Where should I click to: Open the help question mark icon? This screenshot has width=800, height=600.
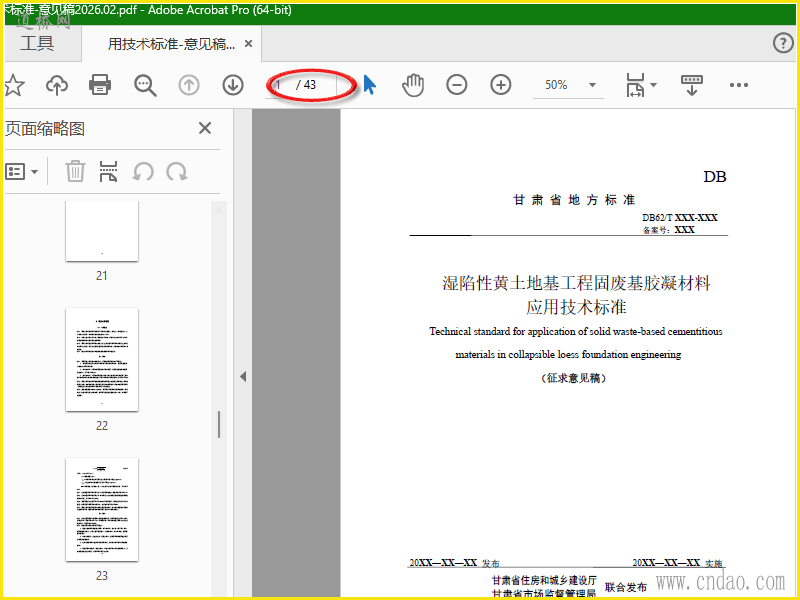pos(783,43)
